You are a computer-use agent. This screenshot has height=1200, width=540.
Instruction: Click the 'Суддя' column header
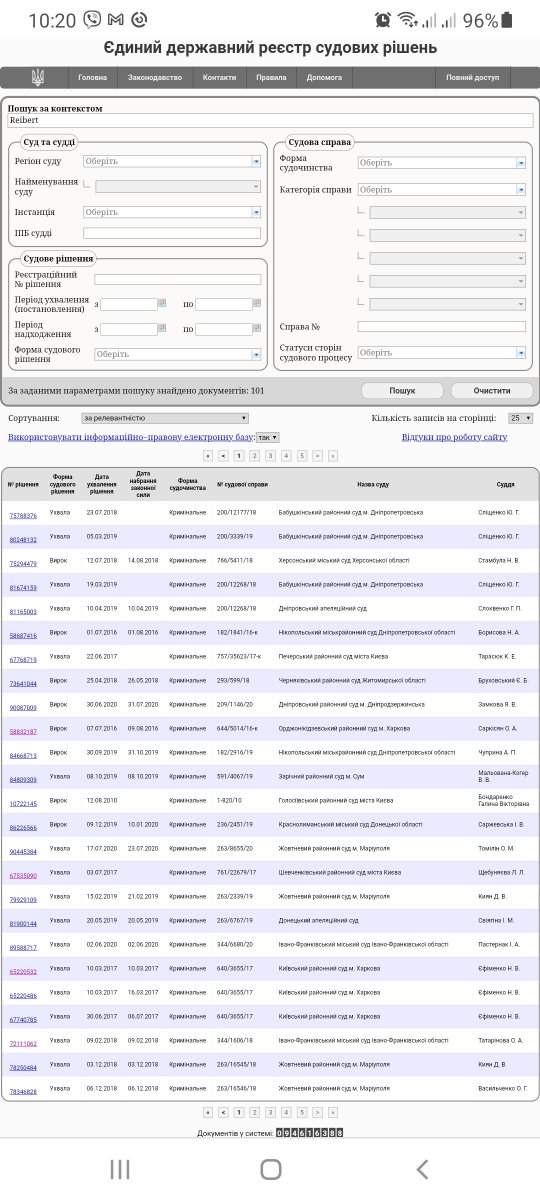tap(505, 484)
